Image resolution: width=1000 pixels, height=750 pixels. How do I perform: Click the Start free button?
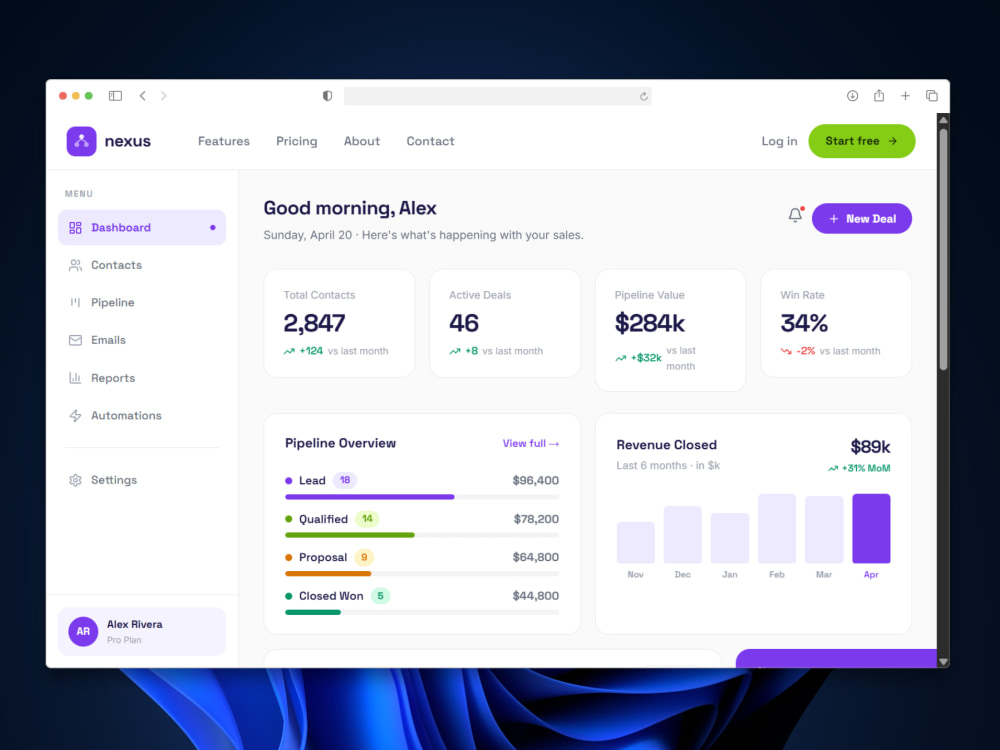tap(862, 141)
